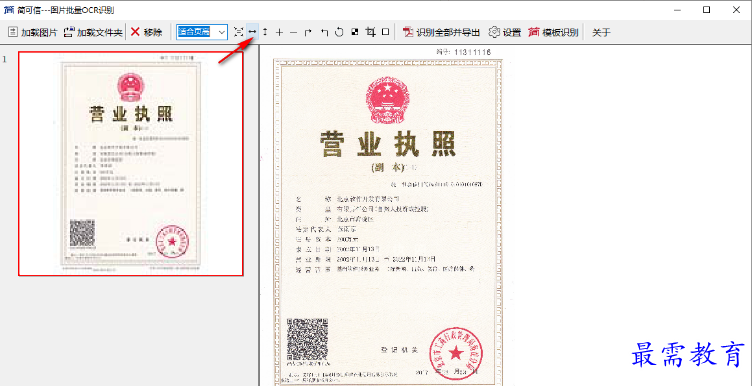Click the rectangle selection icon
This screenshot has height=386, width=753.
click(x=385, y=32)
